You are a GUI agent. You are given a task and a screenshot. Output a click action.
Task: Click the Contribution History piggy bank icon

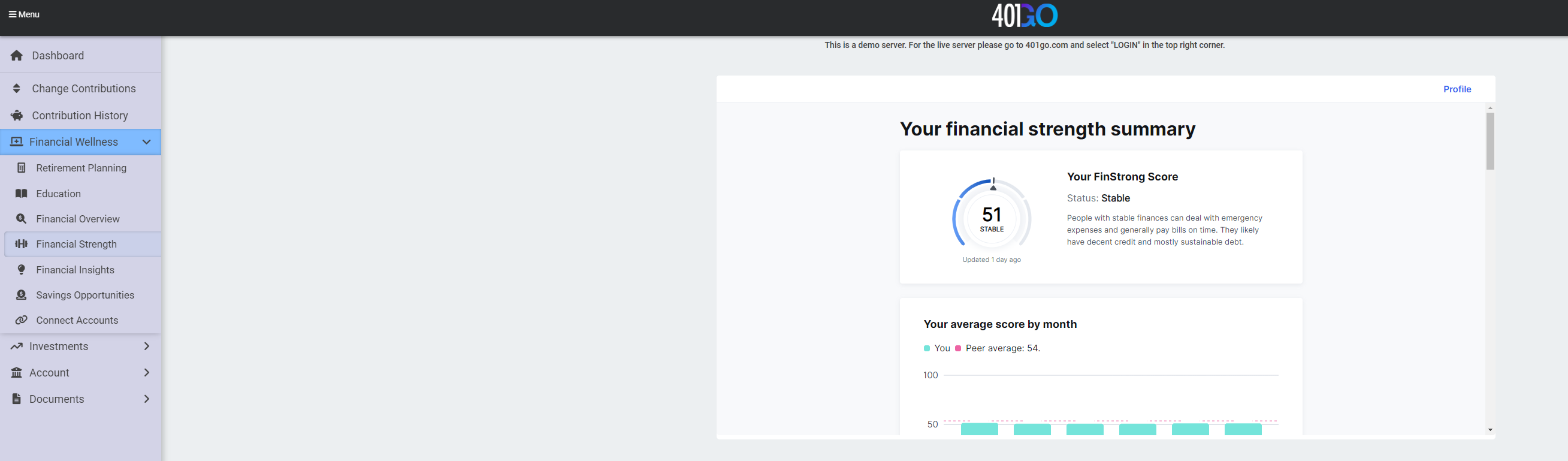pyautogui.click(x=16, y=116)
